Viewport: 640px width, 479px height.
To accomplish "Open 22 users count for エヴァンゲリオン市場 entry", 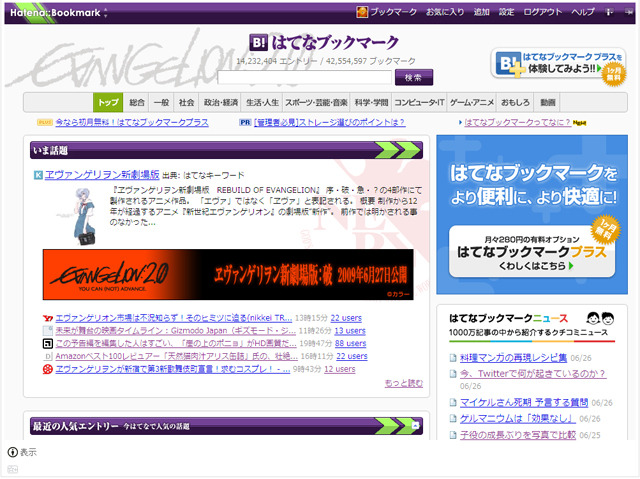I will [346, 318].
